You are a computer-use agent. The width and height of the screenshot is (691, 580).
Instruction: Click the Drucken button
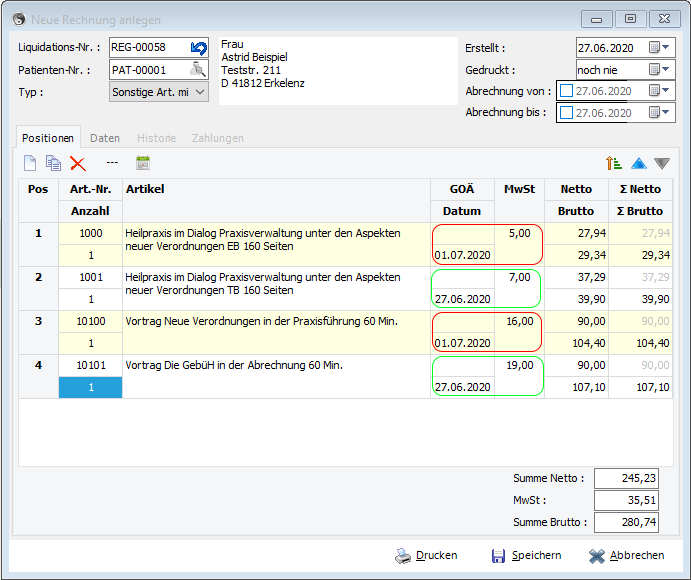[426, 555]
